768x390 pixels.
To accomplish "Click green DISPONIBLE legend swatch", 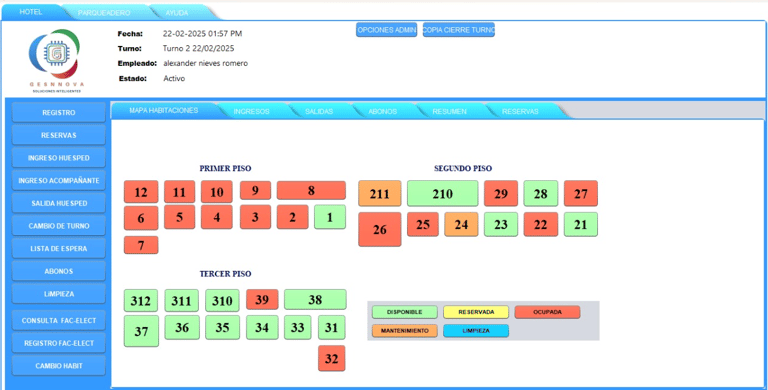I will (x=405, y=312).
